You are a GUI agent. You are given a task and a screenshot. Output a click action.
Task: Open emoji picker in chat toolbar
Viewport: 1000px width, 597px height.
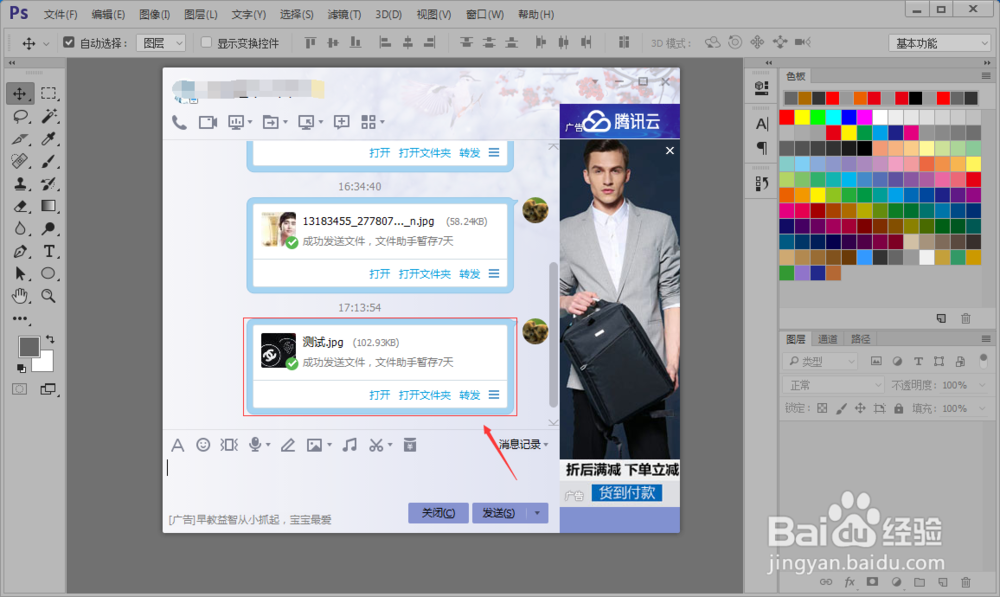coord(203,445)
